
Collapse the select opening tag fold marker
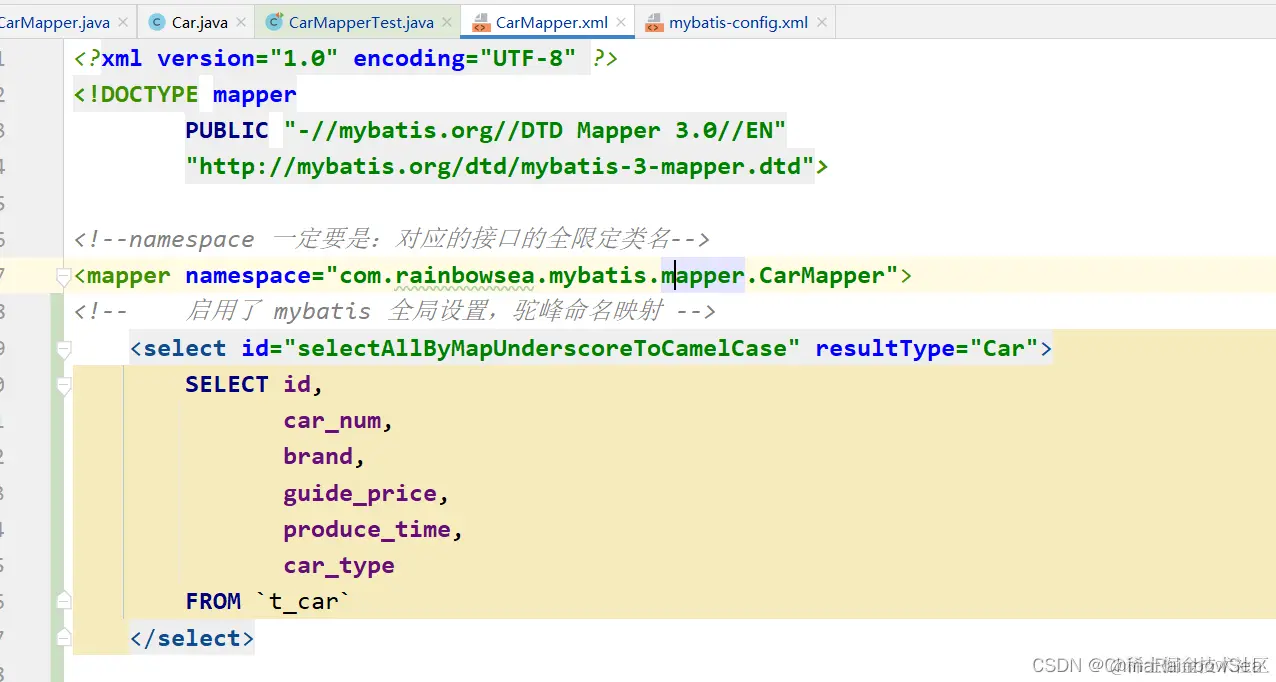64,349
